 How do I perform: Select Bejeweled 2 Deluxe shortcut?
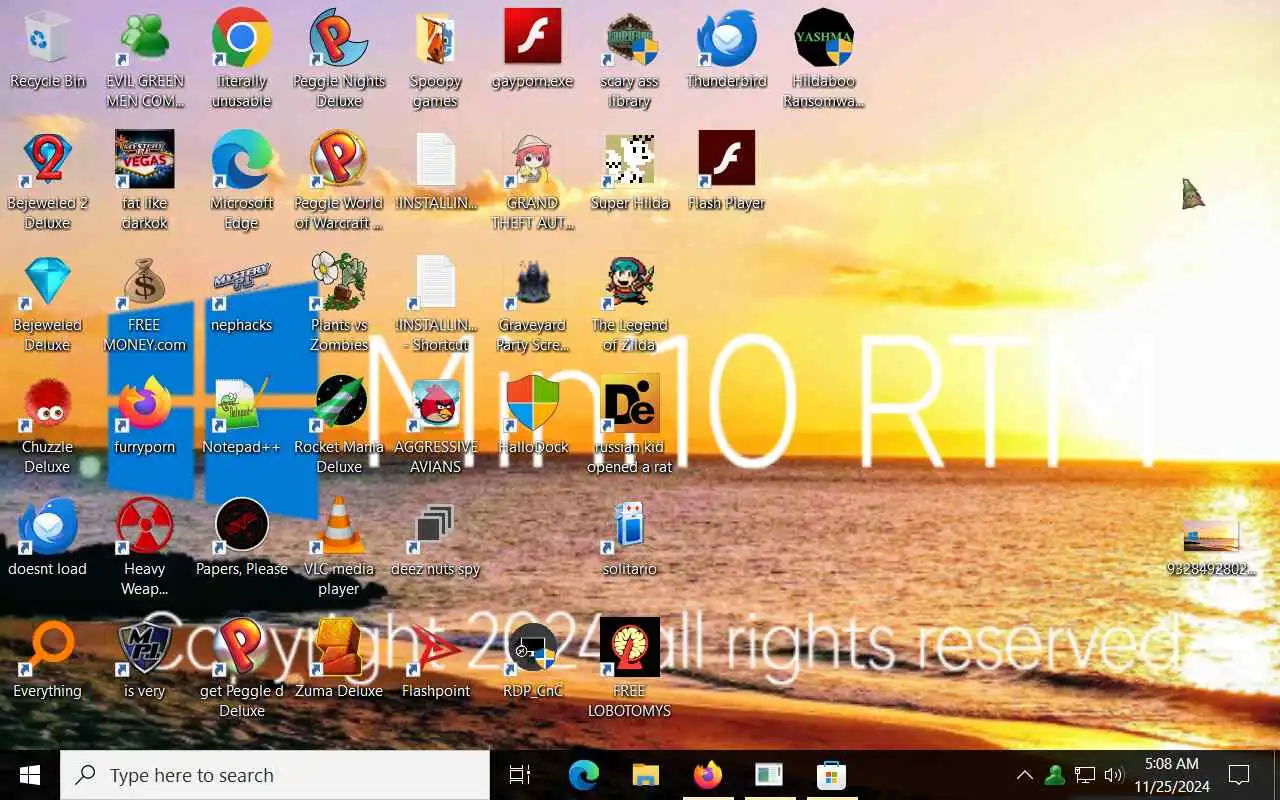click(x=47, y=160)
